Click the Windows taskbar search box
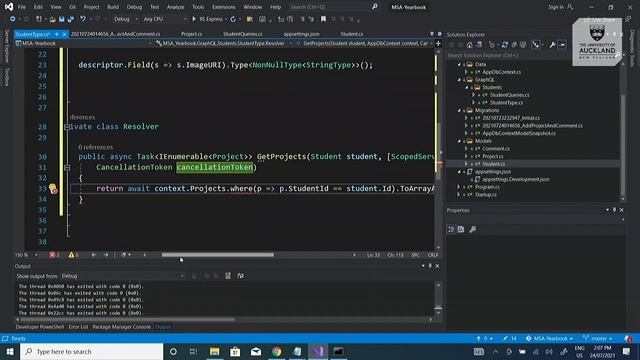Image resolution: width=640 pixels, height=360 pixels. coord(92,351)
